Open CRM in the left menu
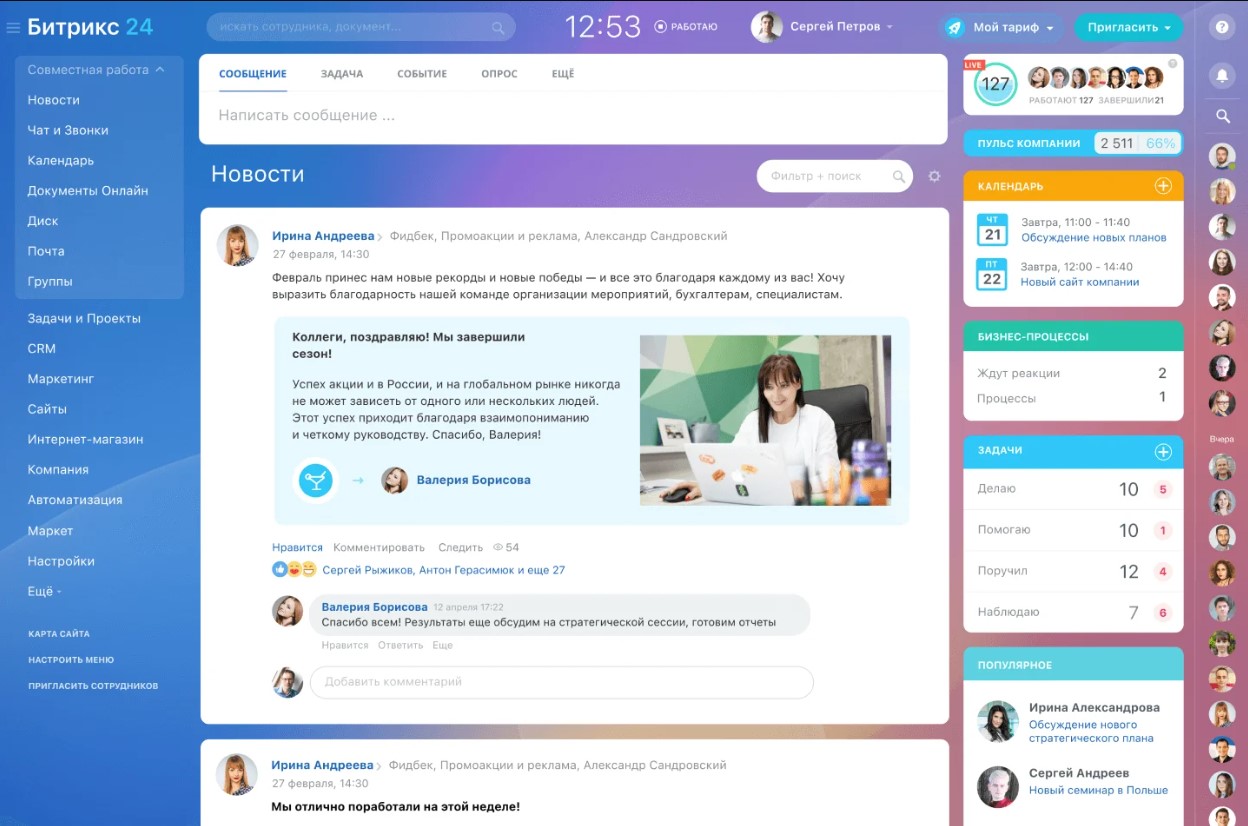The width and height of the screenshot is (1248, 826). (x=42, y=349)
